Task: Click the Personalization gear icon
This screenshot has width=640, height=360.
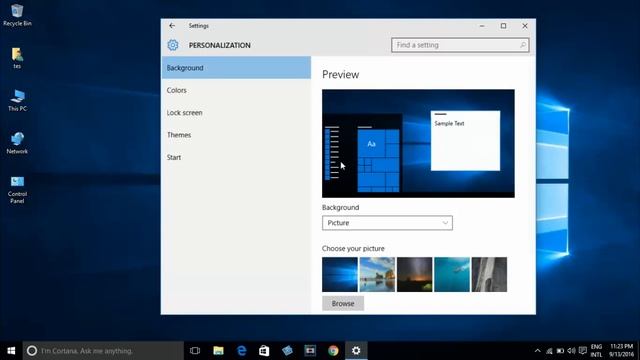Action: tap(173, 45)
